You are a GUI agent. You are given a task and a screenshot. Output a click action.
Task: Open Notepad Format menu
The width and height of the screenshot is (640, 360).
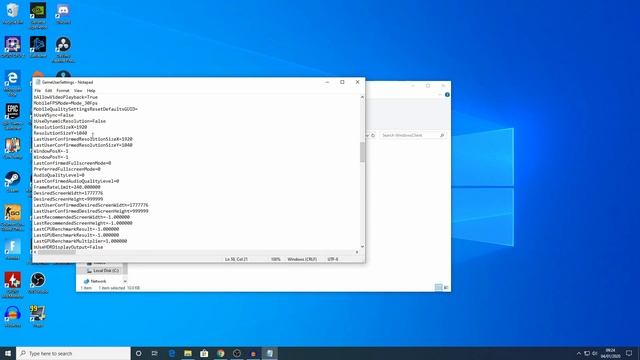[x=62, y=91]
